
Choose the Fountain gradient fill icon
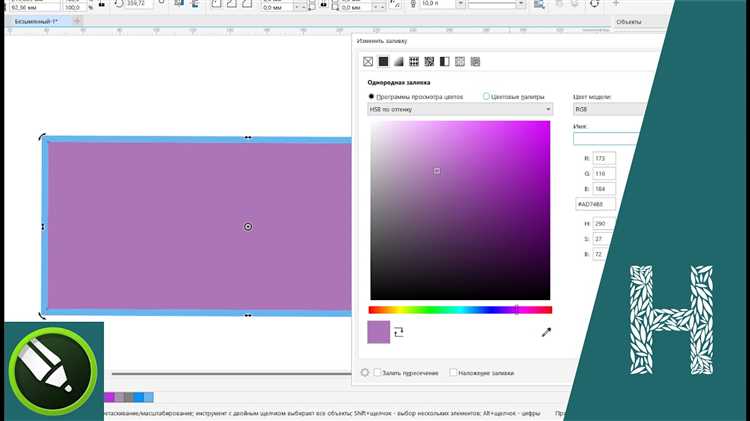(x=398, y=62)
